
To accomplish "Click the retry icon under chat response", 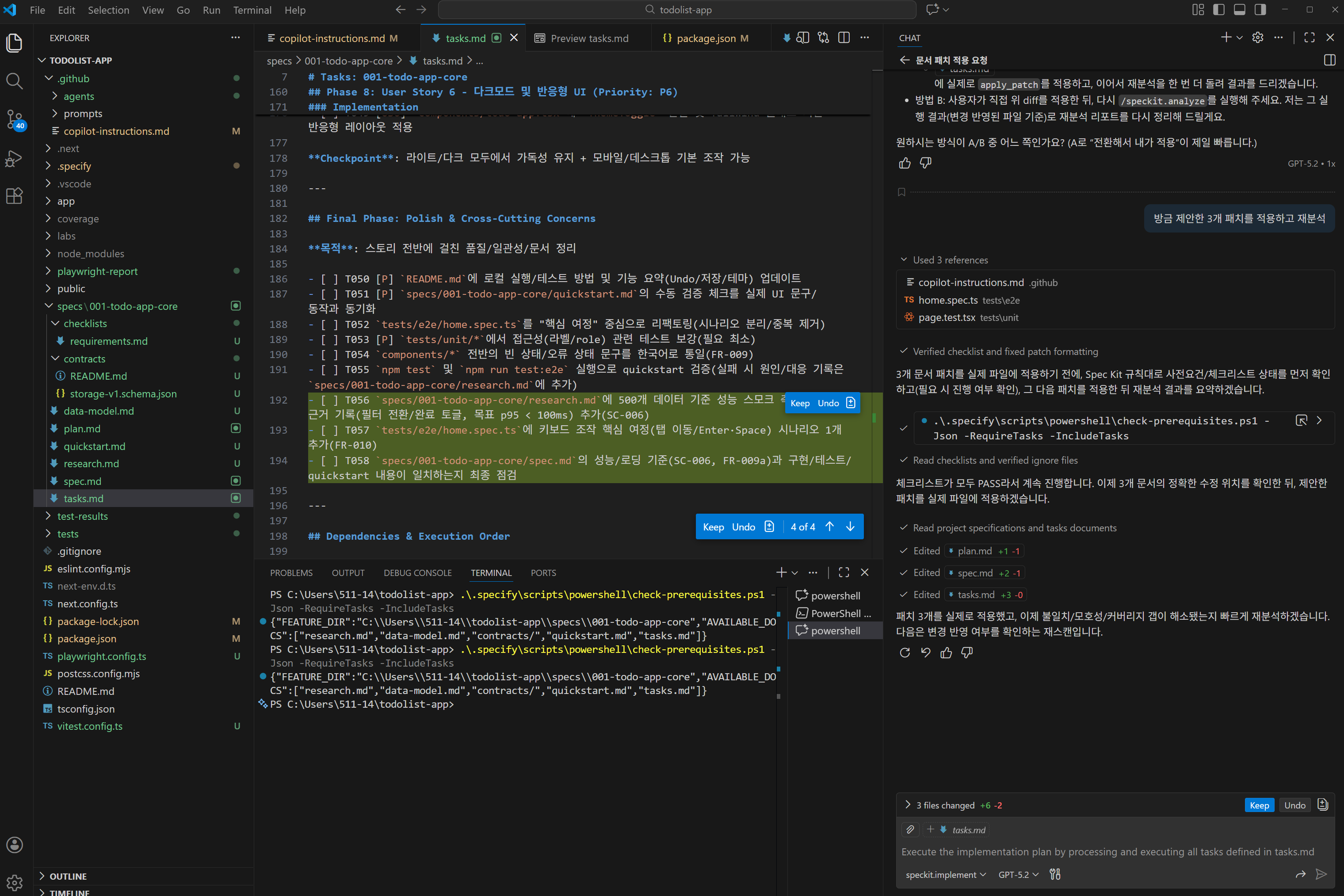I will point(905,652).
